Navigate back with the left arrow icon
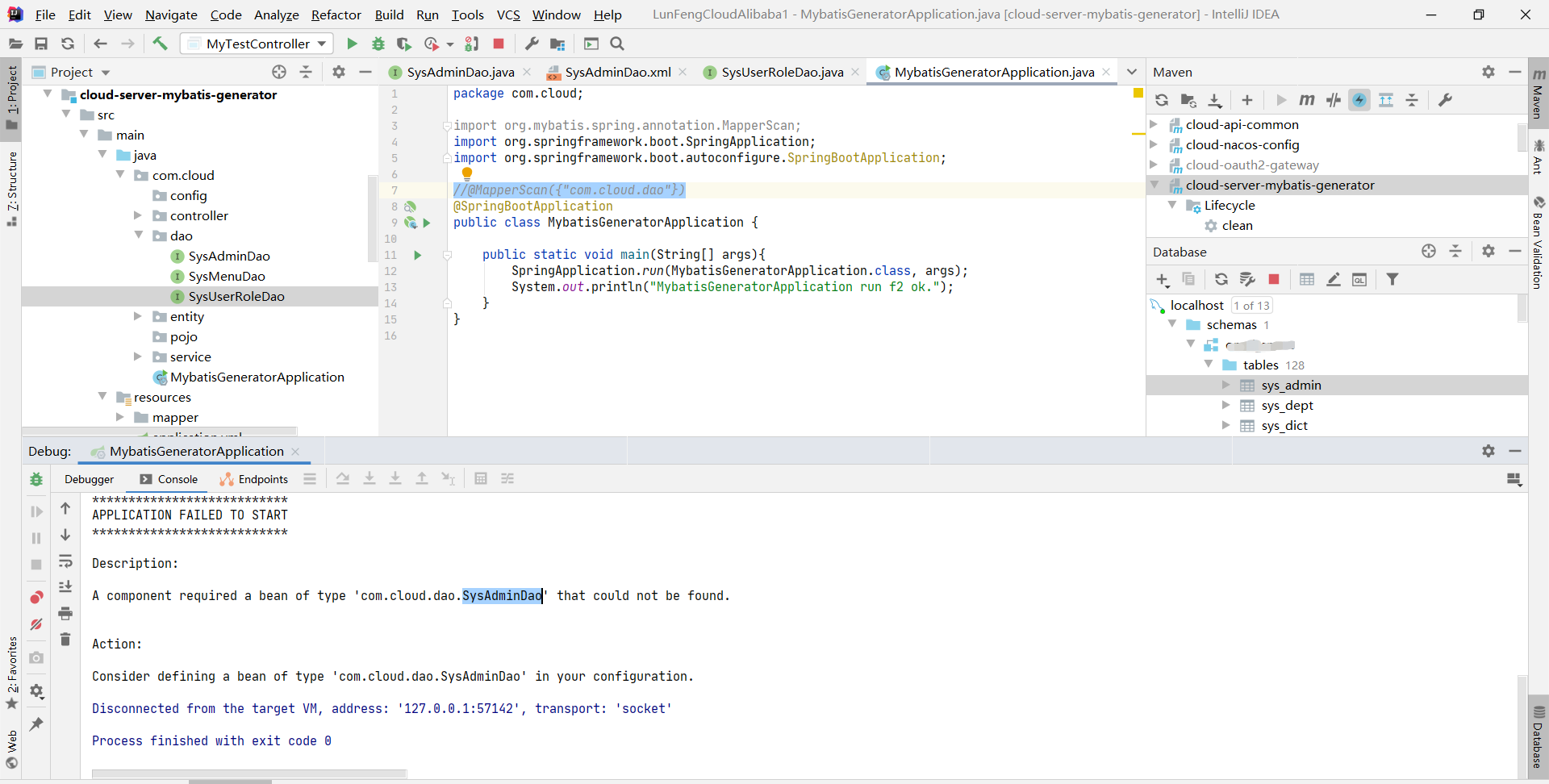 click(100, 44)
